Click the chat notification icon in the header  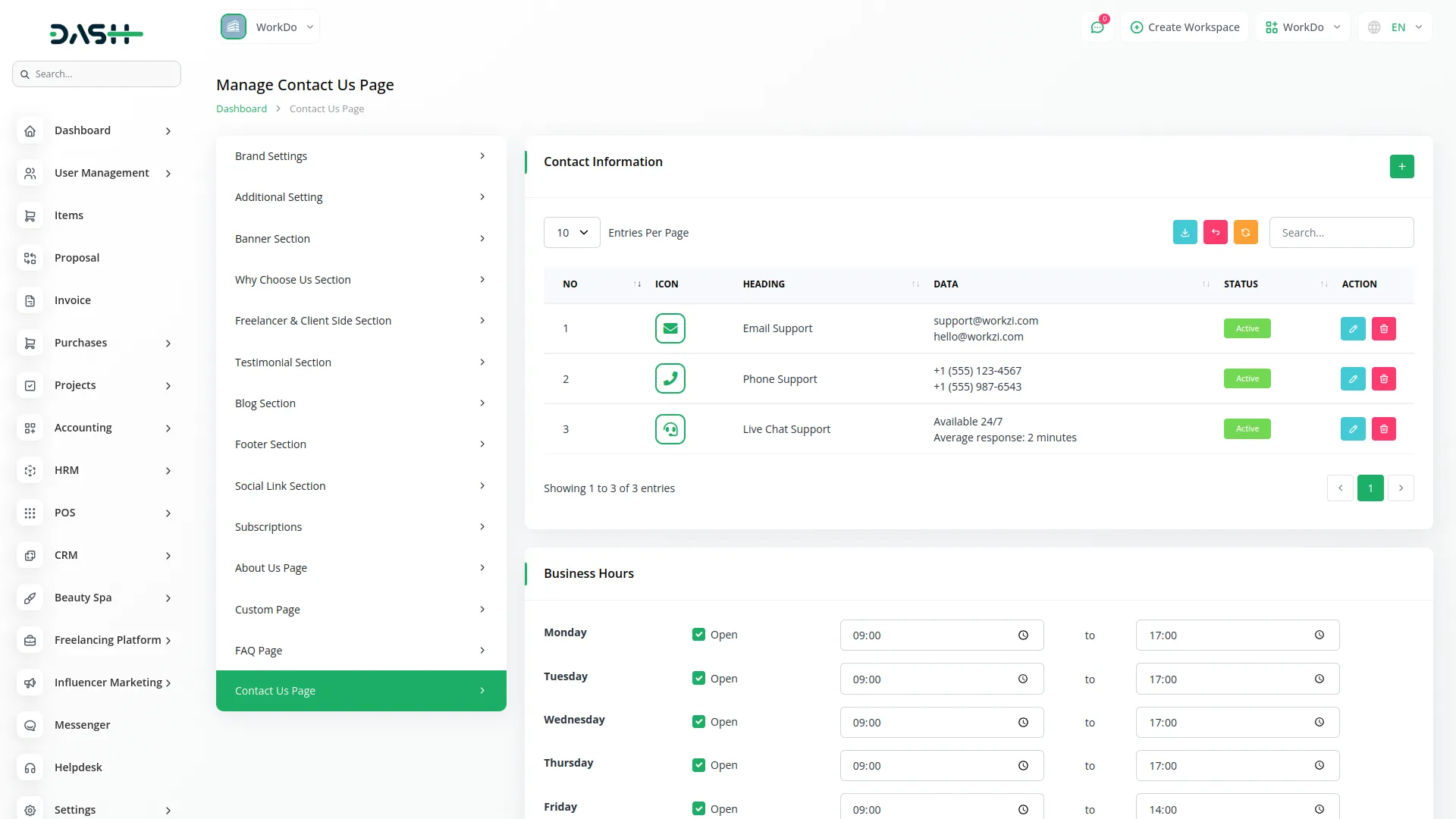pos(1097,27)
